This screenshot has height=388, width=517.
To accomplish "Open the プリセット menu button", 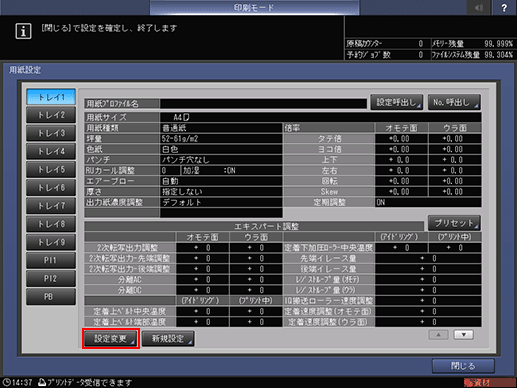I will [454, 223].
